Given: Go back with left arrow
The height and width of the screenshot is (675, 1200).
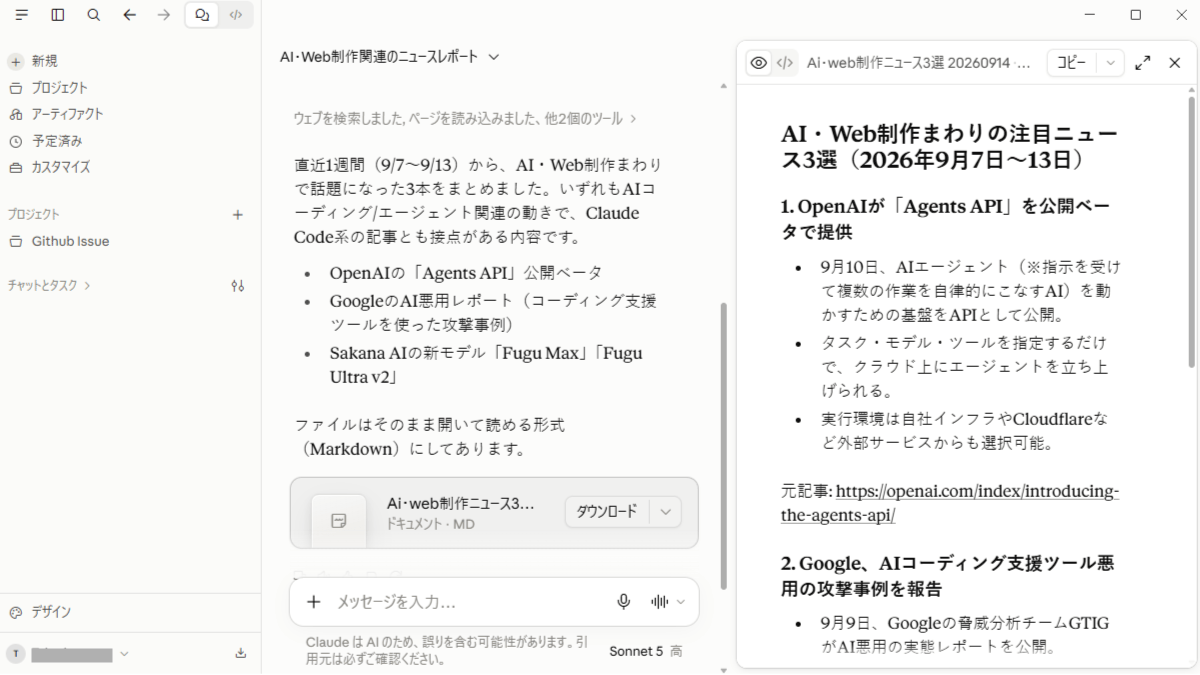Looking at the screenshot, I should [129, 15].
